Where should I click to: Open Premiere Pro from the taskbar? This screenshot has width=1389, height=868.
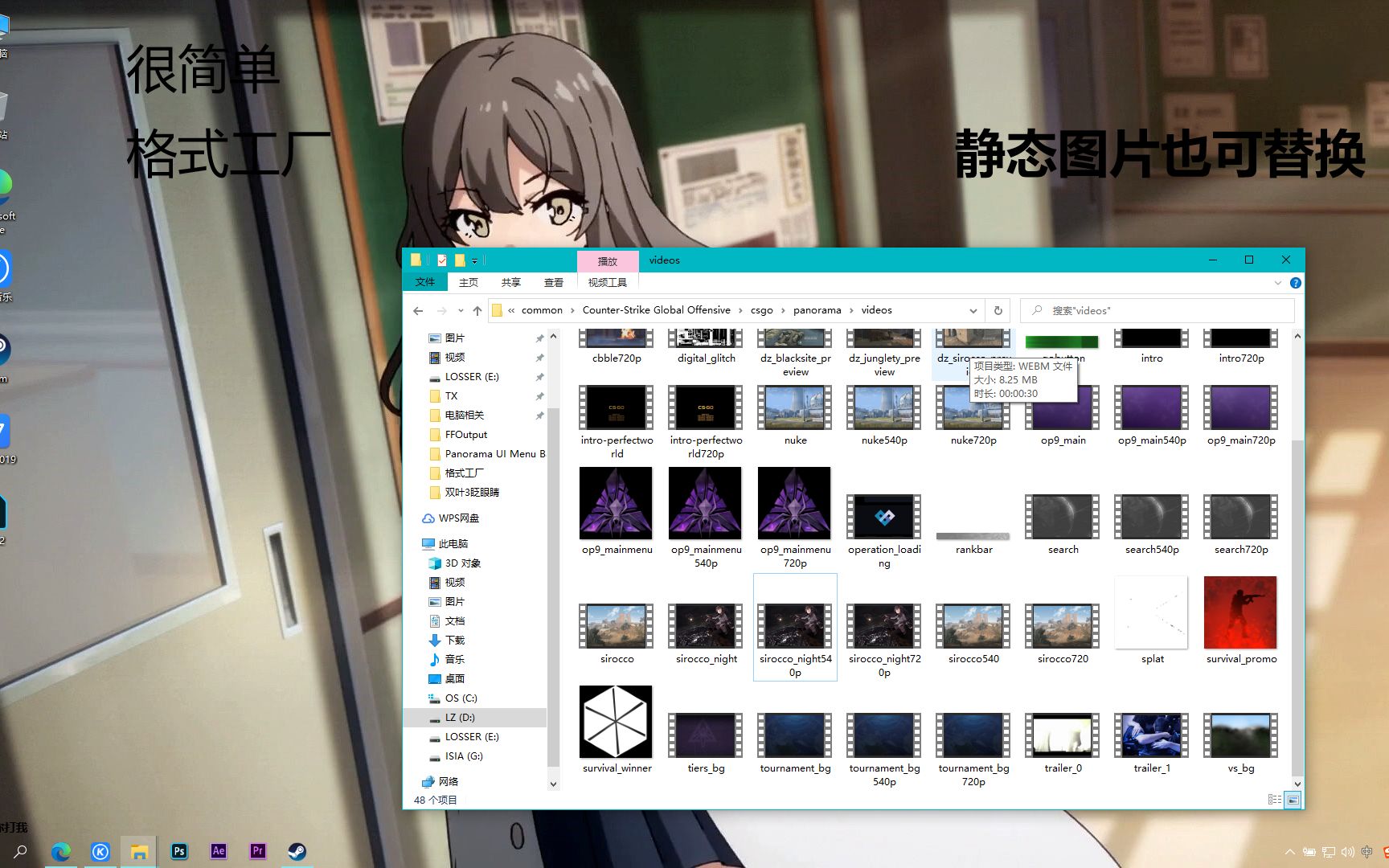click(x=258, y=851)
